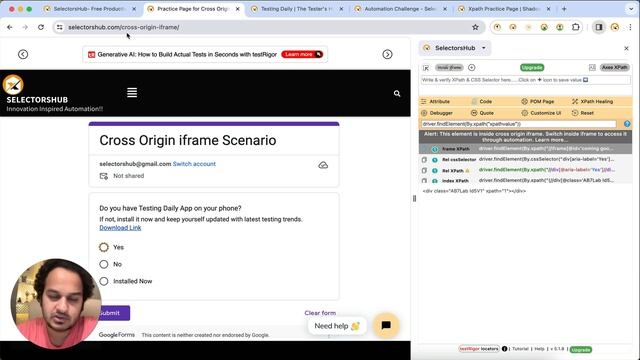Viewport: 640px width, 360px height.
Task: Click the plus circle icon beside the iframe pill
Action: [471, 67]
